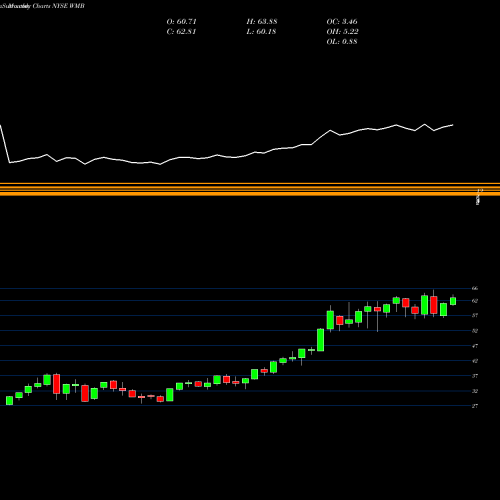Screen dimensions: 500x500
Task: Click the 'OL: 0.88' value
Action: [342, 42]
